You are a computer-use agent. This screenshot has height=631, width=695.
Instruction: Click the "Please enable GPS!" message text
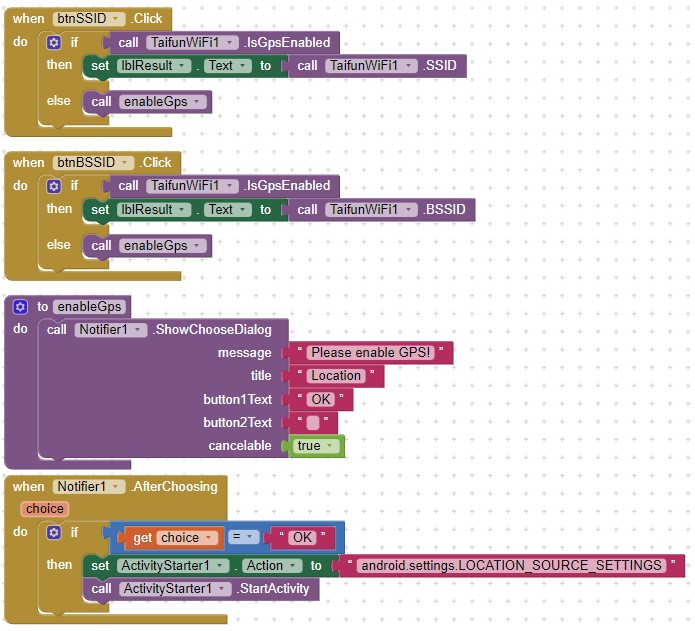(370, 353)
